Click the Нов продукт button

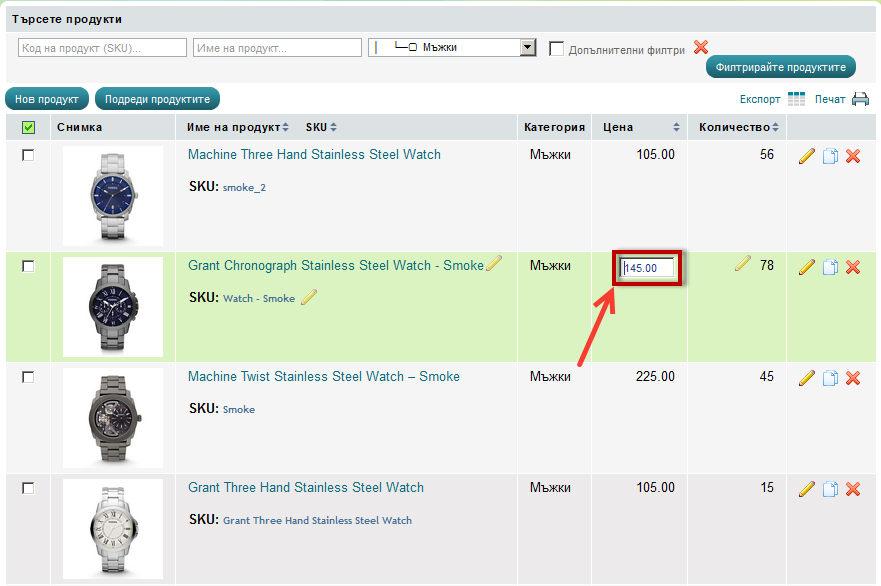(x=47, y=99)
